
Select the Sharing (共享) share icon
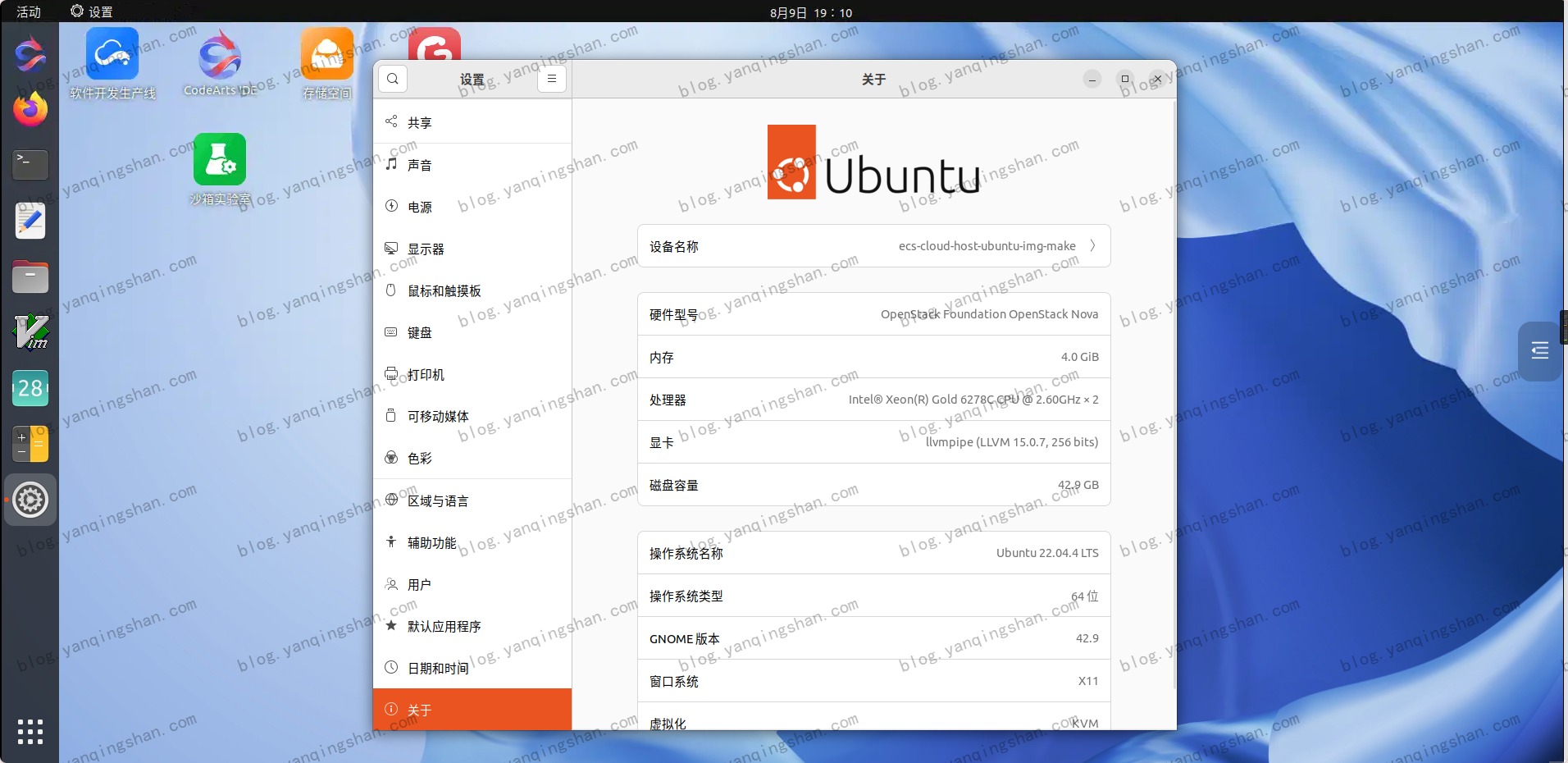tap(391, 121)
